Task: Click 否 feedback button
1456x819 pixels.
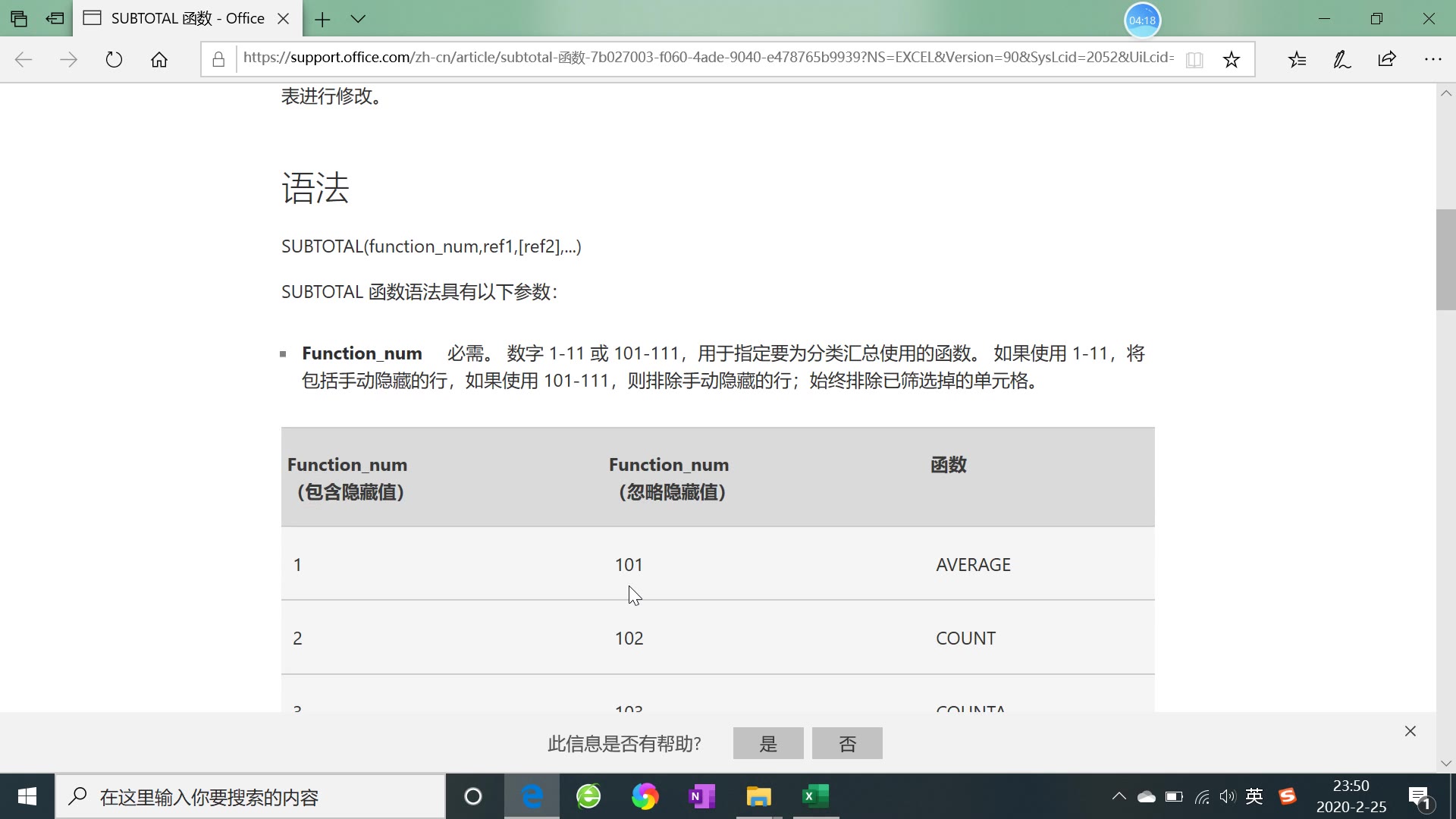Action: pyautogui.click(x=847, y=743)
